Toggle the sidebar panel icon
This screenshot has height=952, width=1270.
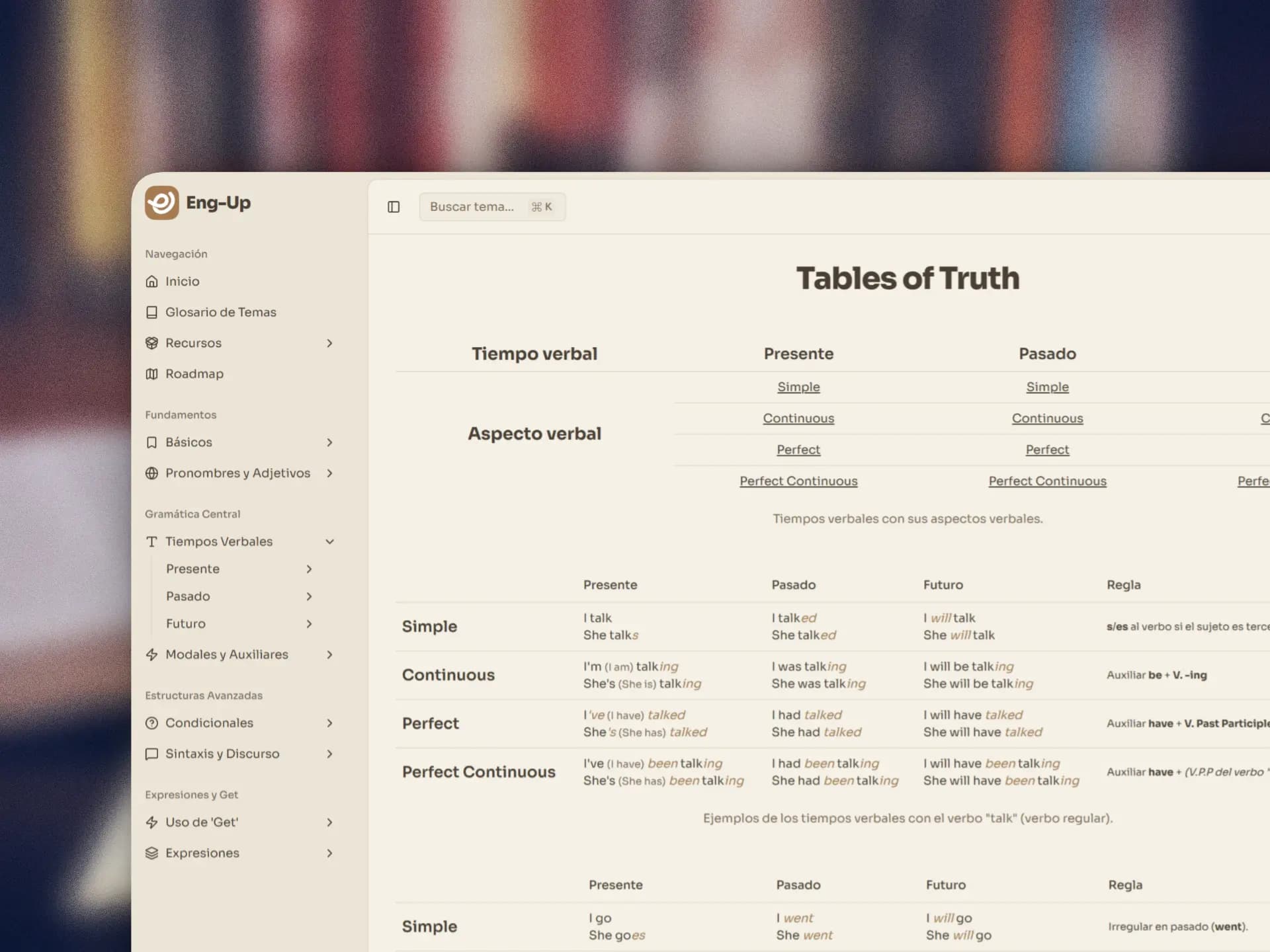point(394,207)
